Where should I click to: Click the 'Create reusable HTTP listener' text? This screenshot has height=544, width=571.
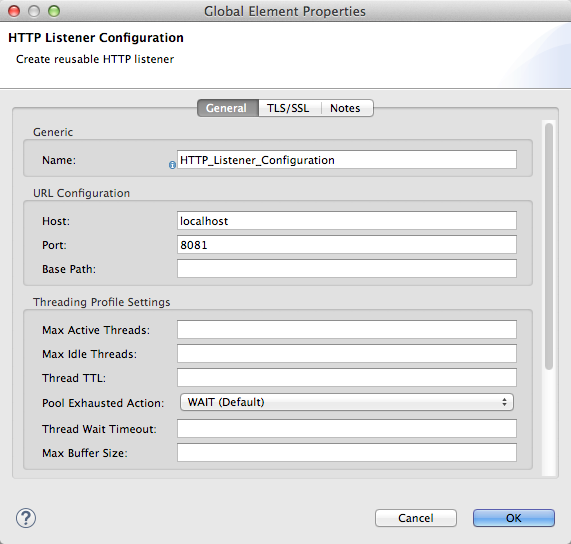[95, 59]
